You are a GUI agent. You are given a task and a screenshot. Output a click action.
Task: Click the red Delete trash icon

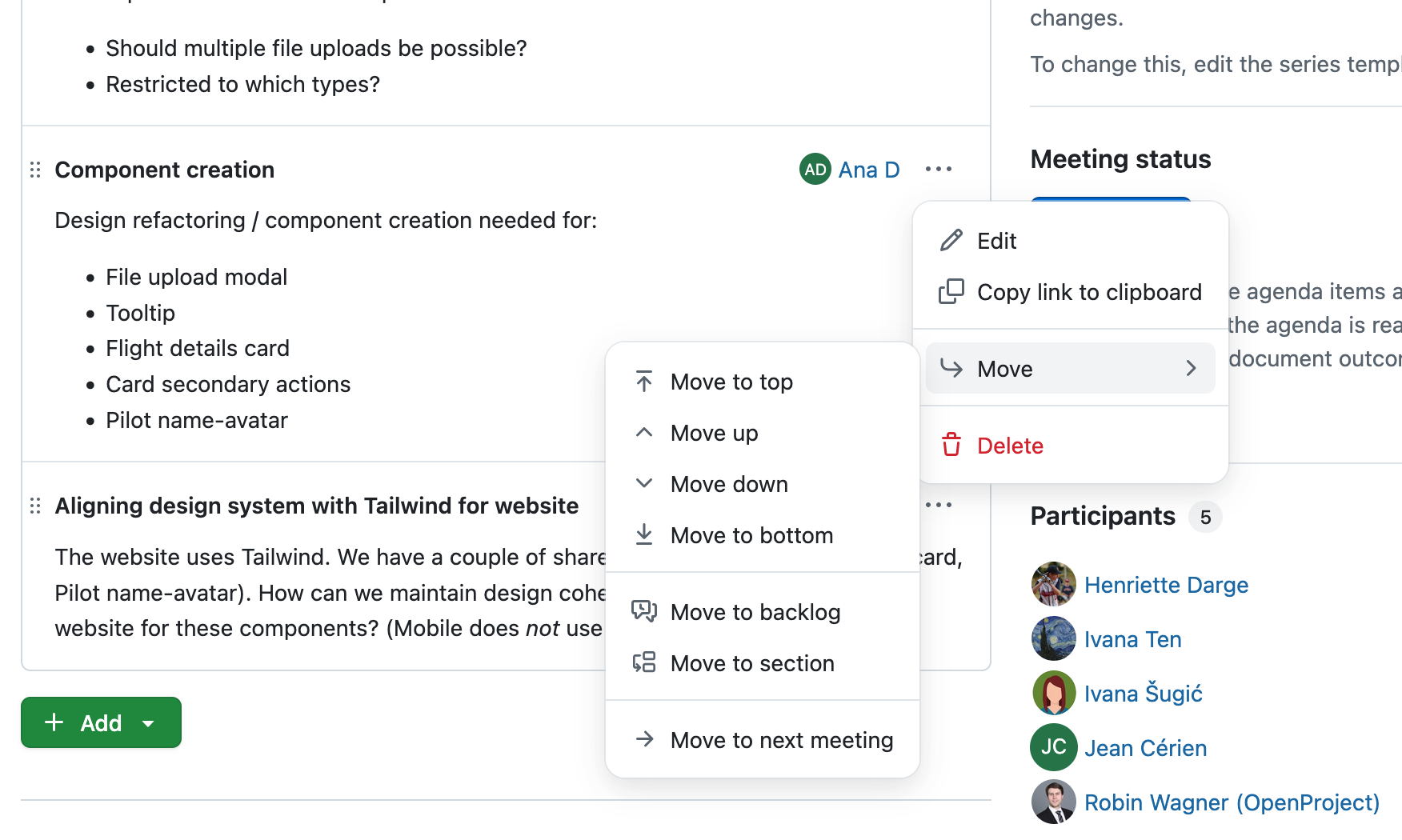tap(951, 445)
